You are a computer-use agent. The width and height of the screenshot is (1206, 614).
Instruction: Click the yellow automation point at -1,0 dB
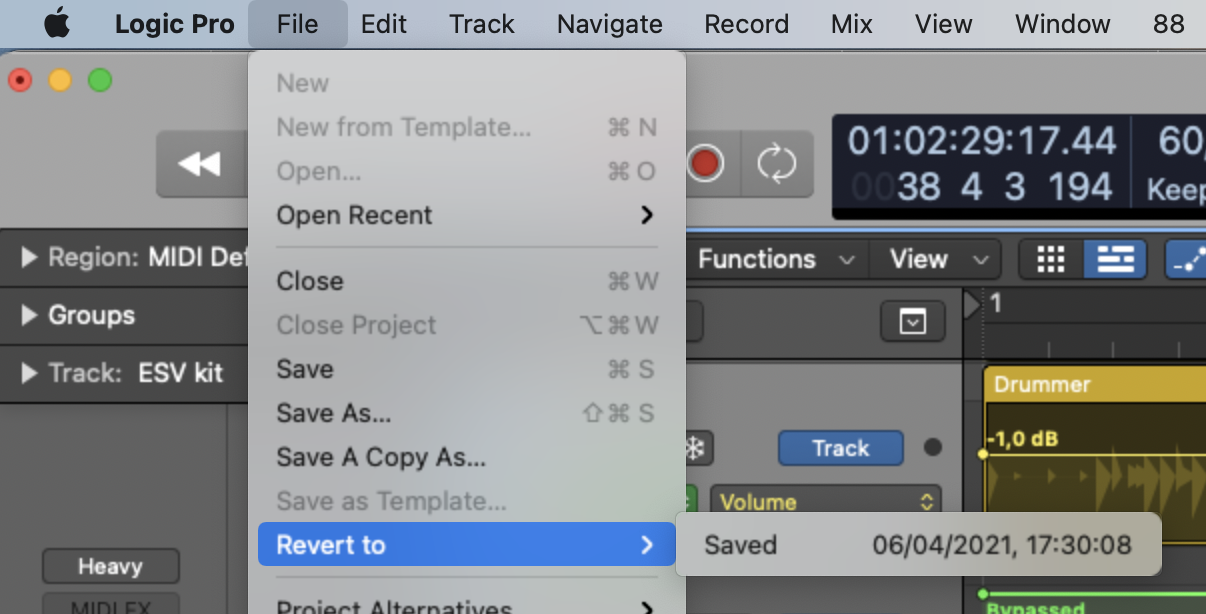tap(984, 453)
